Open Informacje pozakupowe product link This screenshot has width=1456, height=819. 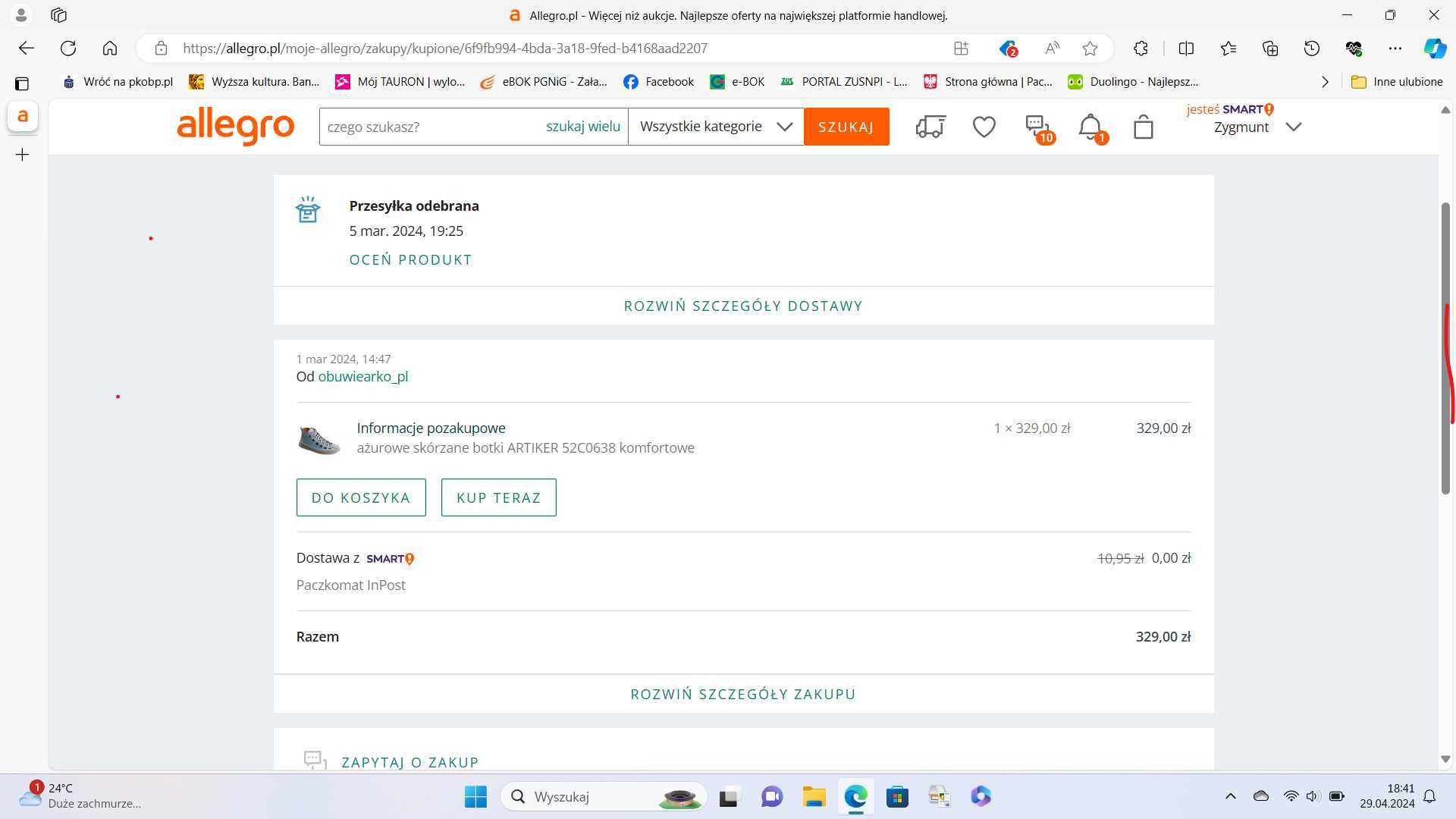[x=431, y=428]
